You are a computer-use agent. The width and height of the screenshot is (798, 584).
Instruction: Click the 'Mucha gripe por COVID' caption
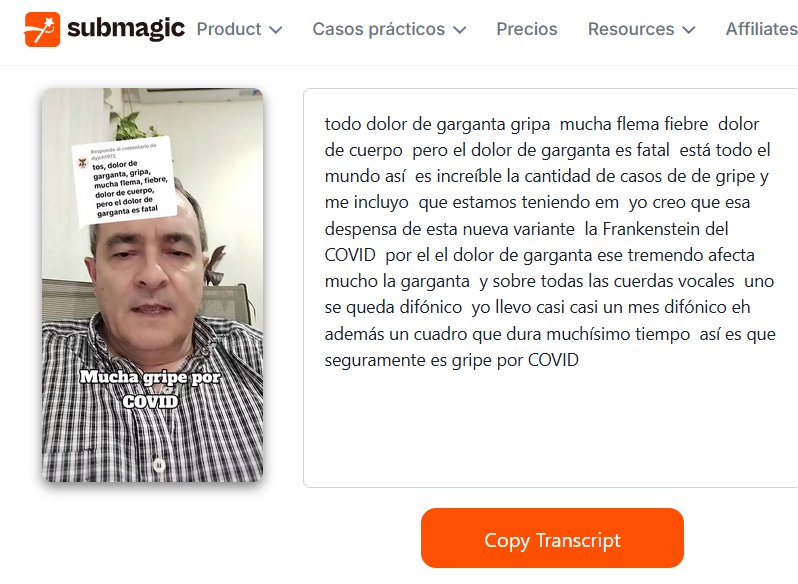(150, 389)
